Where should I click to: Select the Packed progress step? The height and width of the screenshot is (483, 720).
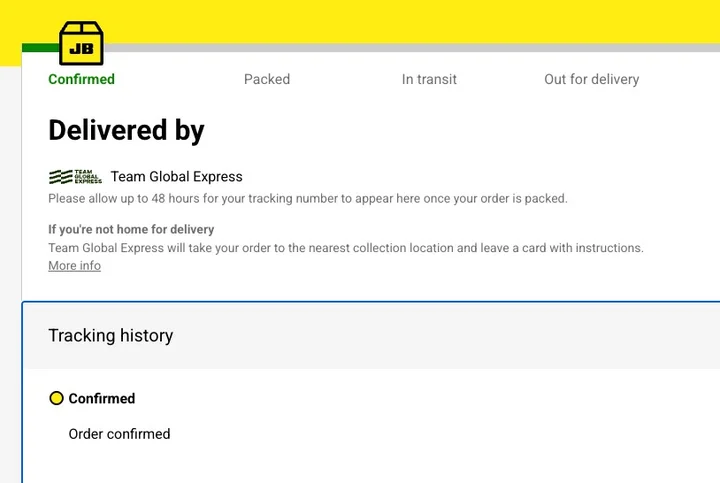coord(267,79)
